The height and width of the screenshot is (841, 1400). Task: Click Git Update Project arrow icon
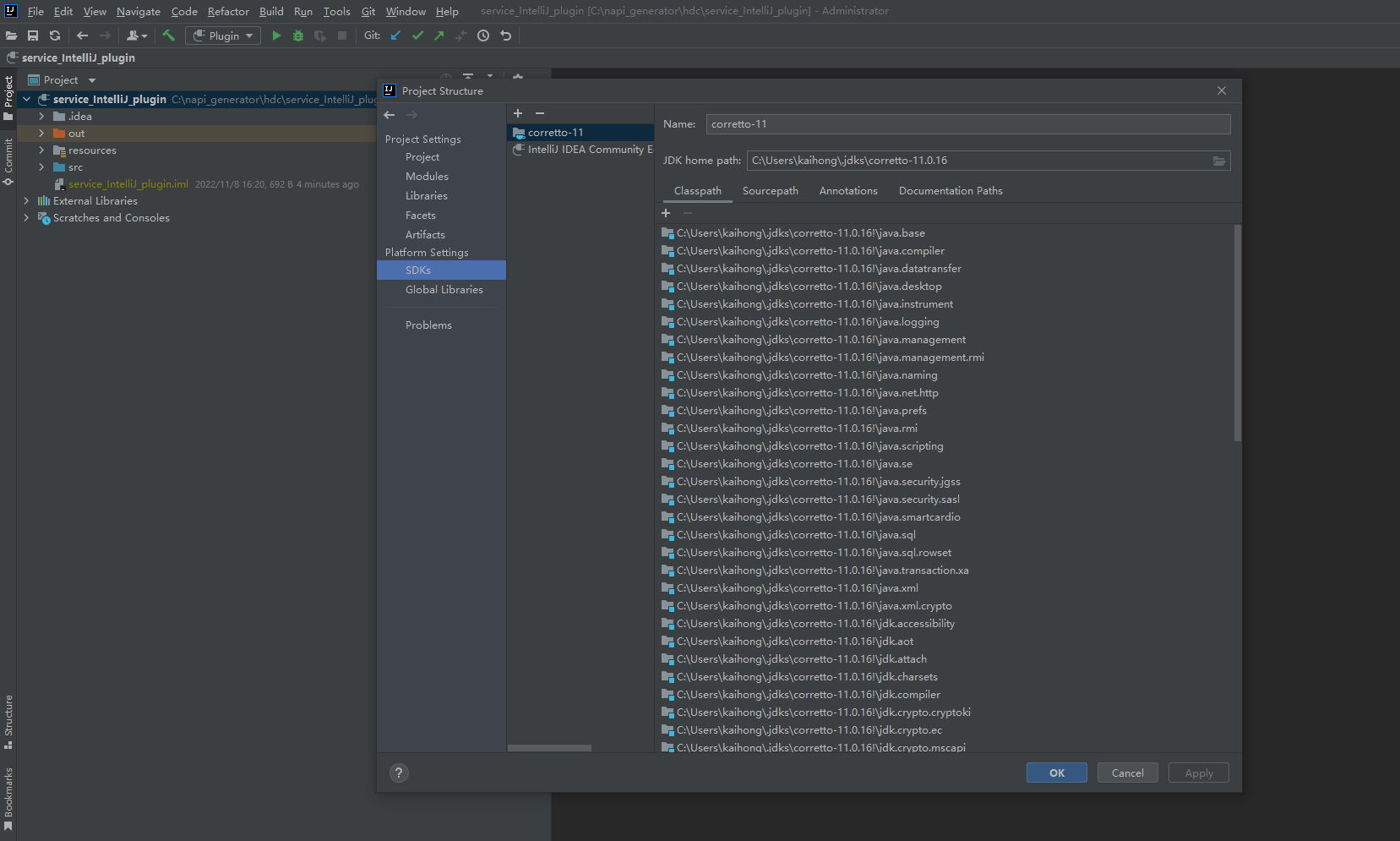395,35
